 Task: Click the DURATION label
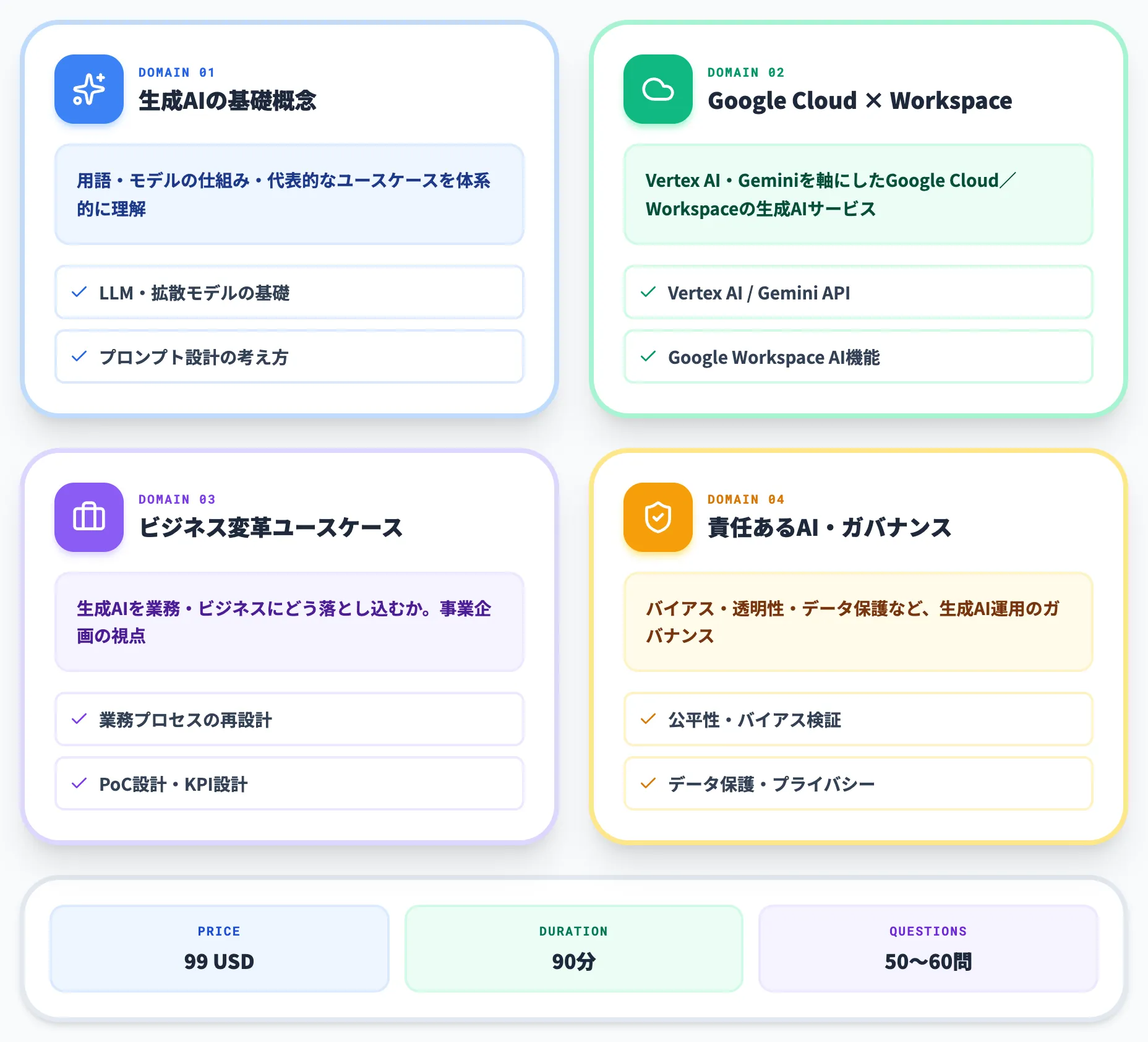pyautogui.click(x=573, y=931)
